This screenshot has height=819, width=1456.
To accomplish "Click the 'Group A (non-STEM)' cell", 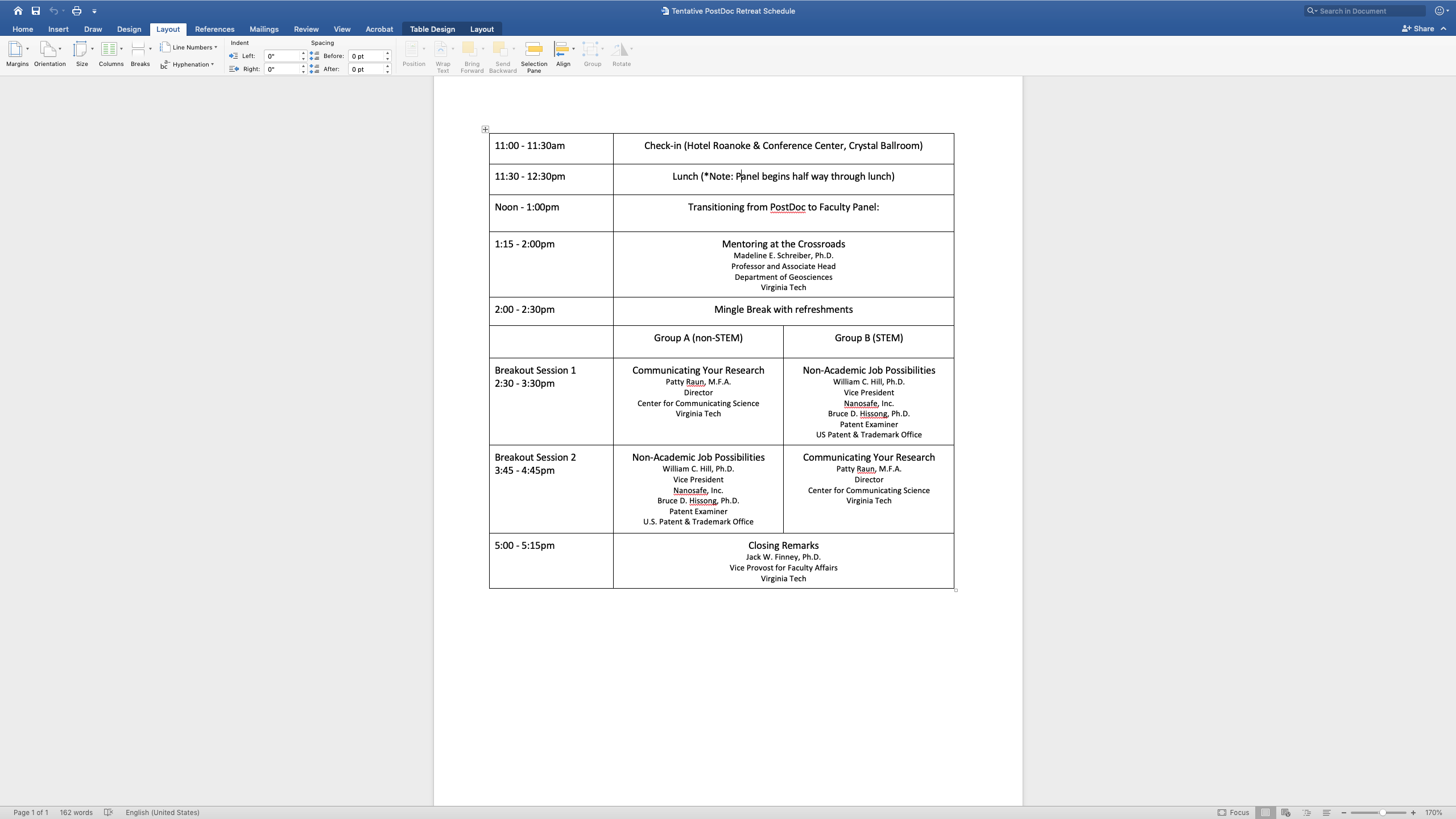I will 698,341.
